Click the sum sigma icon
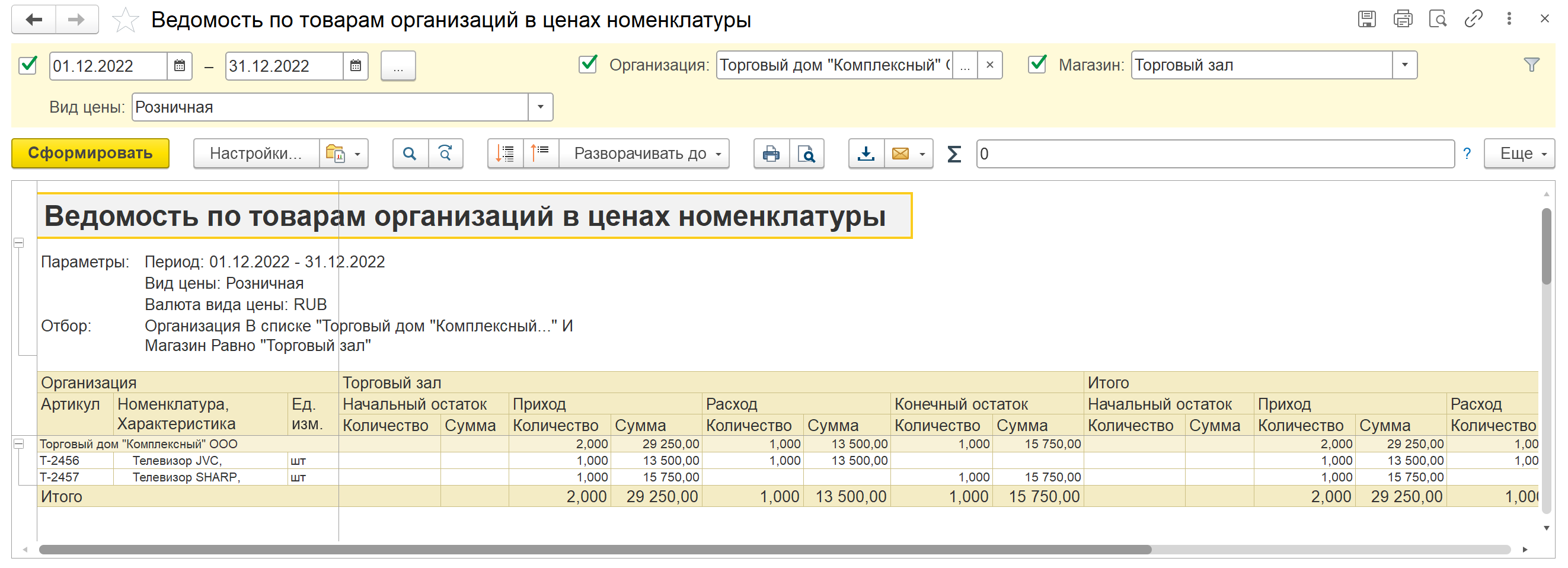1568x568 pixels. pyautogui.click(x=954, y=154)
